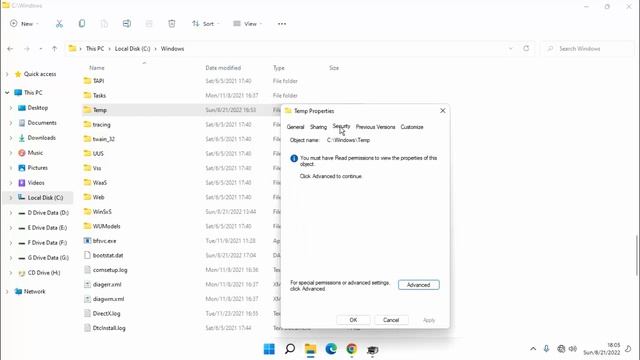Open File Explorer from taskbar
This screenshot has height=360, width=640.
(x=311, y=349)
